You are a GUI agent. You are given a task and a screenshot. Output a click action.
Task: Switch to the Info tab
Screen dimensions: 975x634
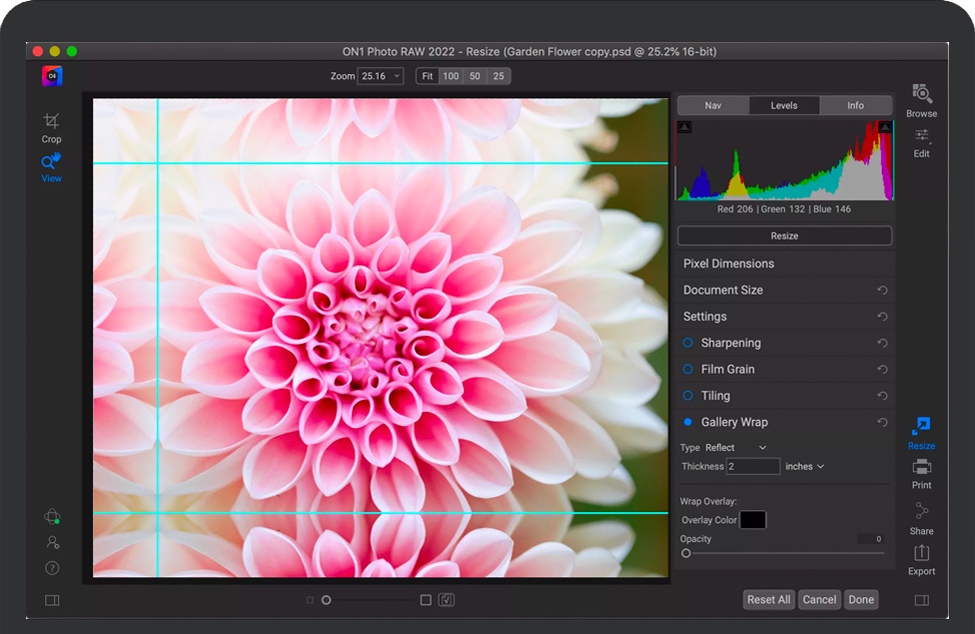[855, 105]
